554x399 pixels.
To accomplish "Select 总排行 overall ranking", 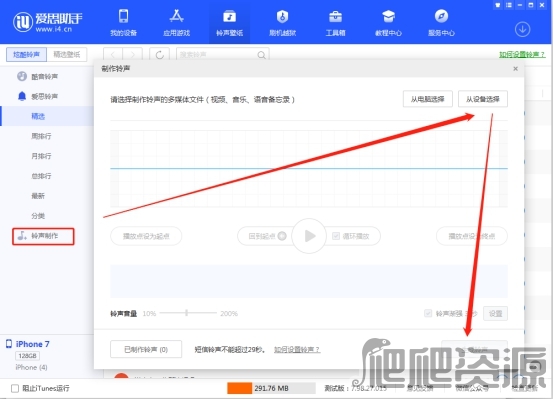I will [x=41, y=176].
